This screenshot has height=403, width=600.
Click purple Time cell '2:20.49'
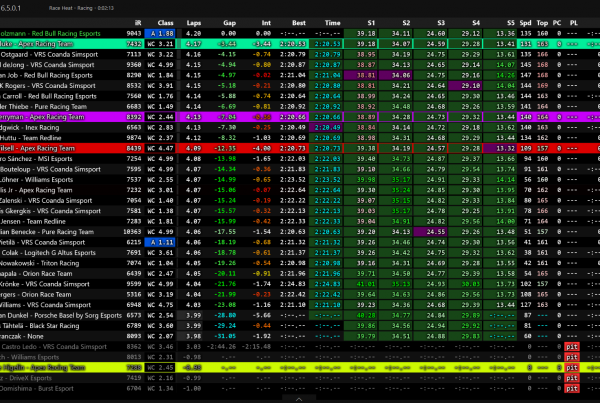point(326,127)
